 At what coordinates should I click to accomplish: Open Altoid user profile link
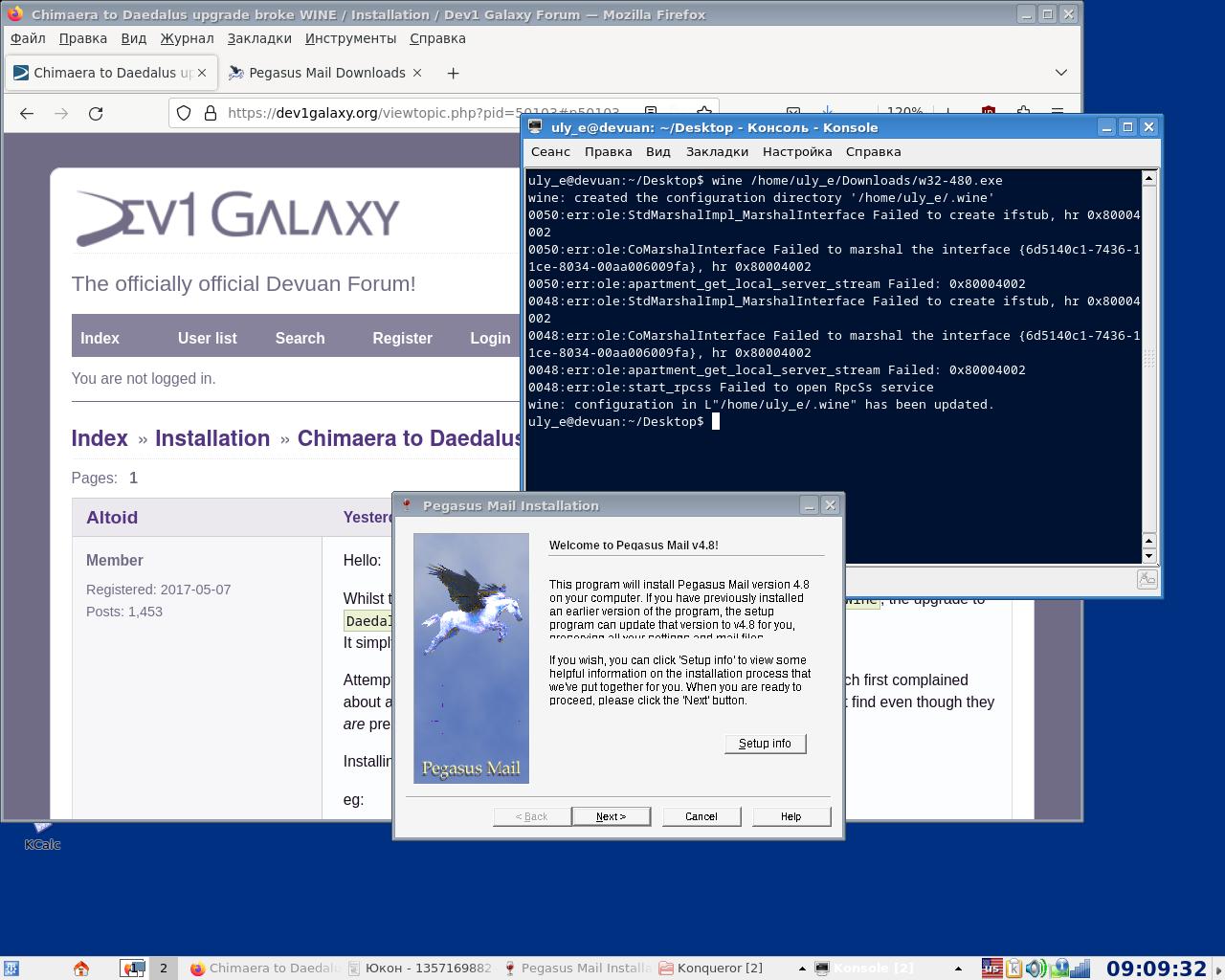pyautogui.click(x=112, y=517)
